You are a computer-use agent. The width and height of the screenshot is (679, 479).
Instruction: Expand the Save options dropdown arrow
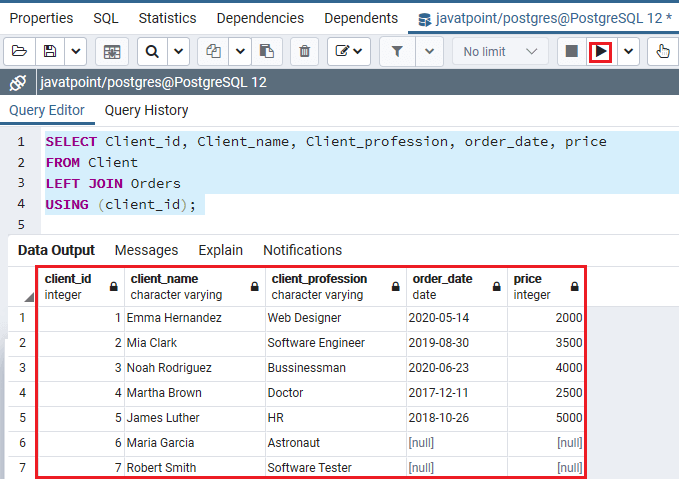click(76, 52)
